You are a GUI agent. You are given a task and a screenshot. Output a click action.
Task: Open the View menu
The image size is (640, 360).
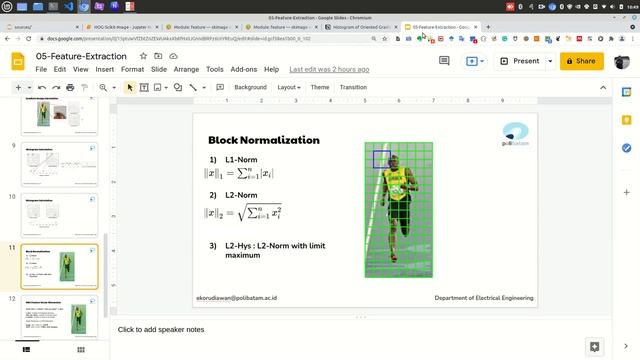coord(80,69)
